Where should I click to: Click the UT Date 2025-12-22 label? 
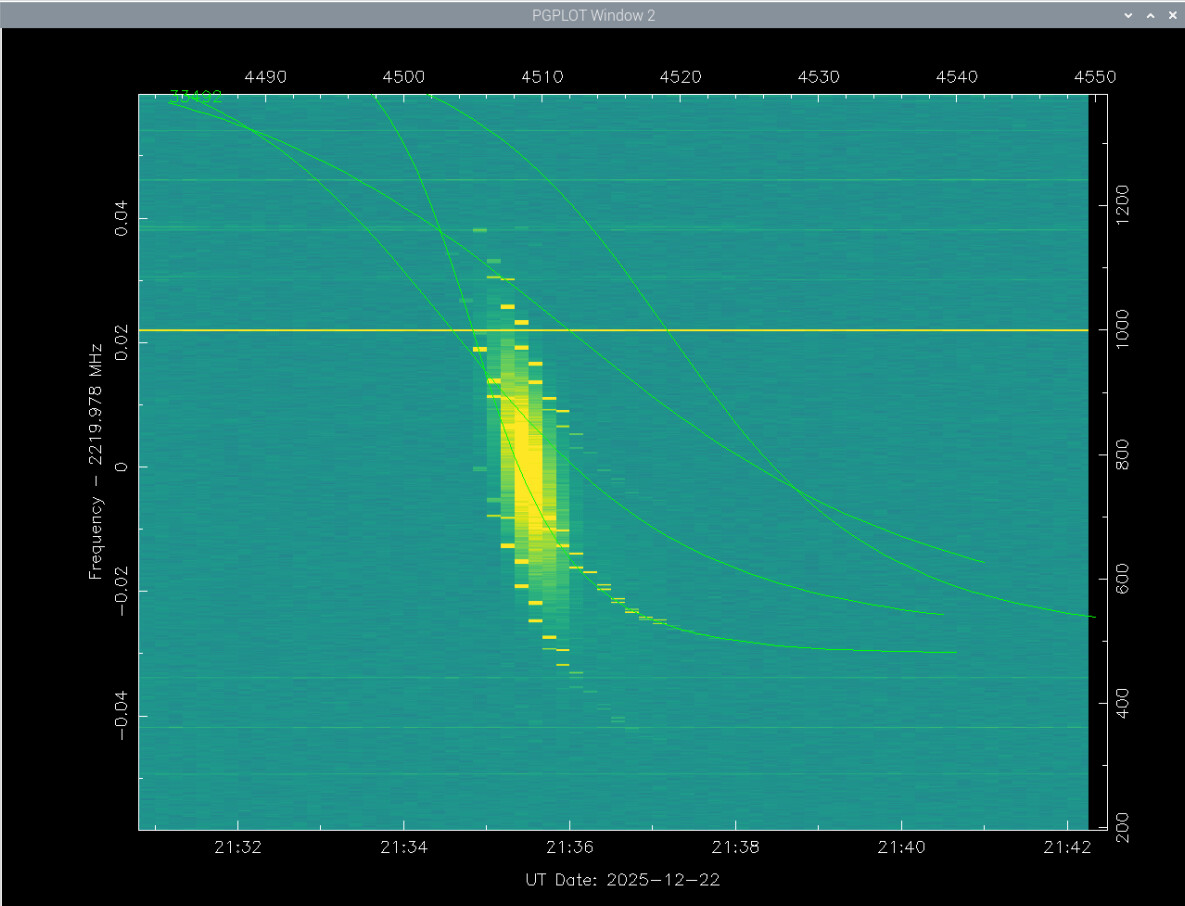point(622,880)
